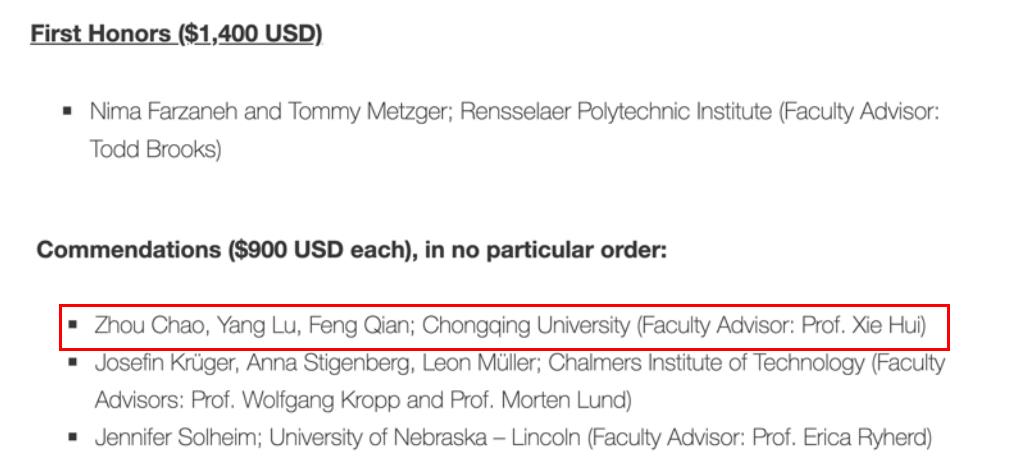Click the bullet before Nima Farzaneh
The image size is (1024, 474).
click(x=67, y=112)
